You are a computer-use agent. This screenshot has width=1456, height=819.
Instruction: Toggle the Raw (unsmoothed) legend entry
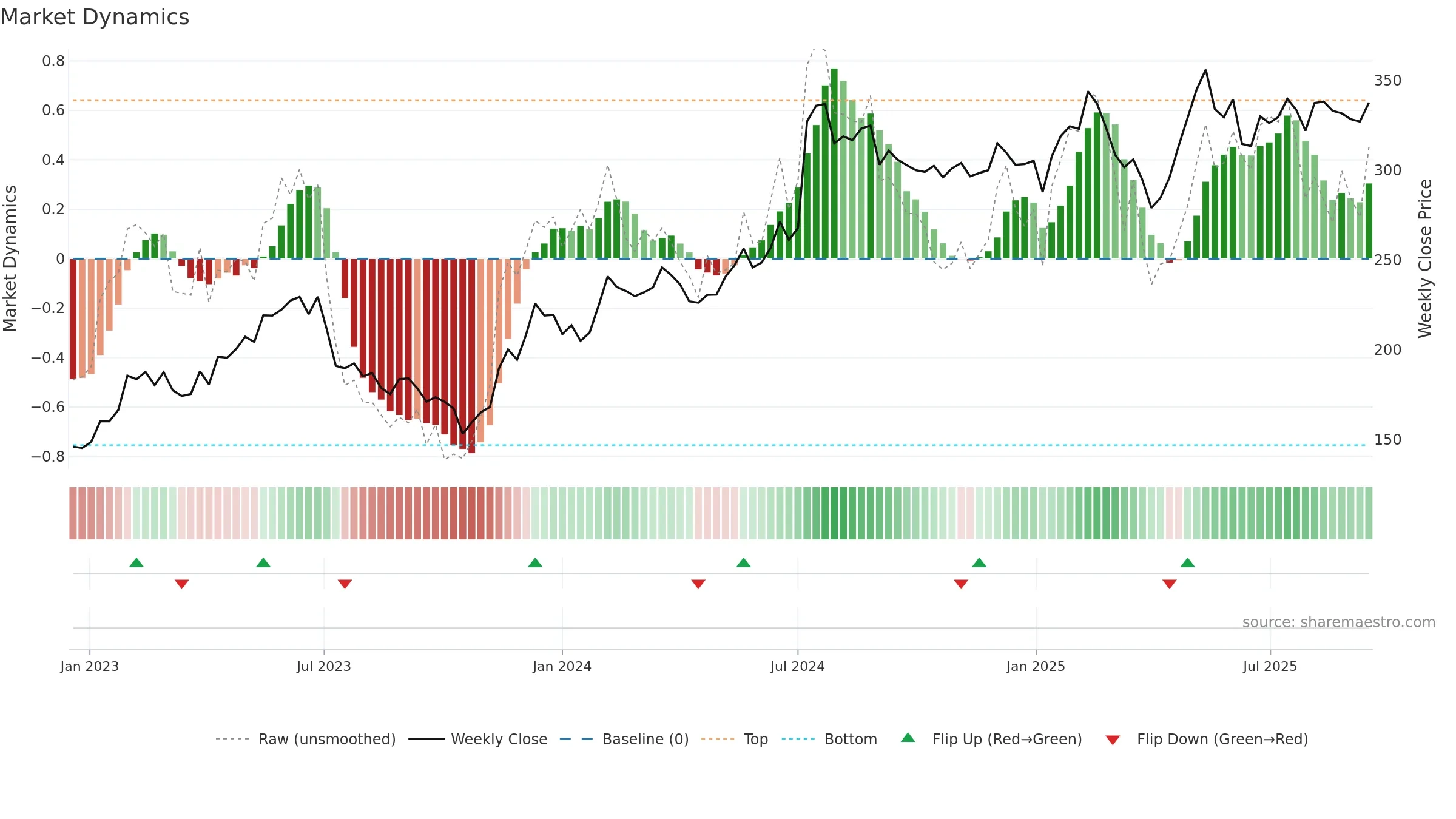point(306,739)
